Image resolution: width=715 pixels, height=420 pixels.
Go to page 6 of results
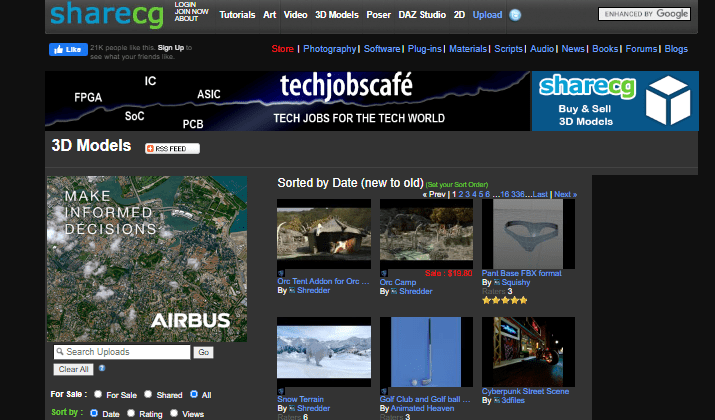click(x=487, y=194)
